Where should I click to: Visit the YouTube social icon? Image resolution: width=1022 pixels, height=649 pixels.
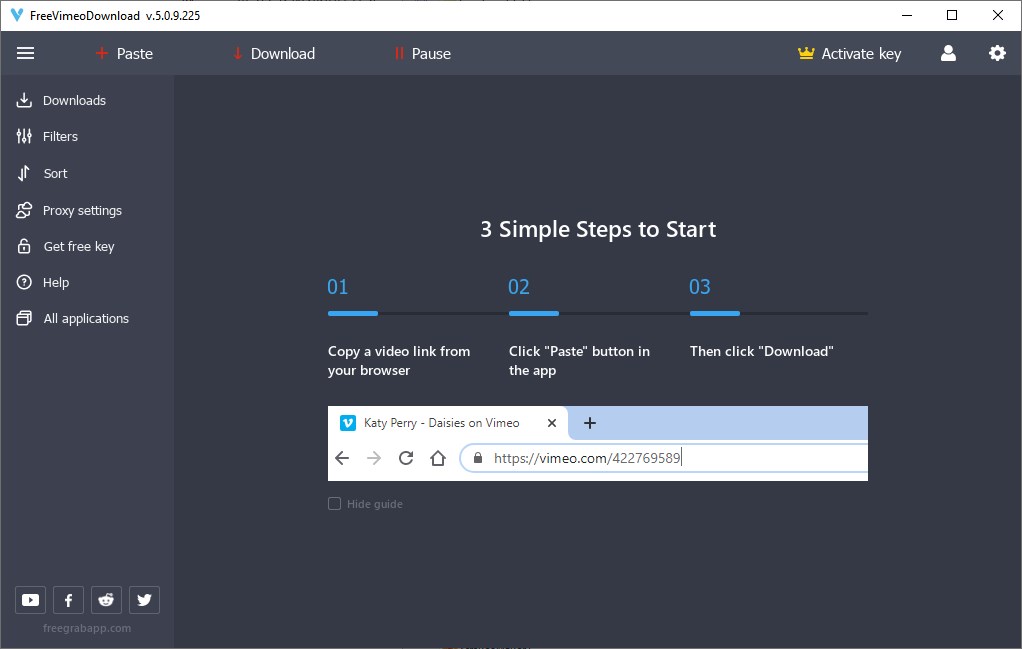(30, 599)
